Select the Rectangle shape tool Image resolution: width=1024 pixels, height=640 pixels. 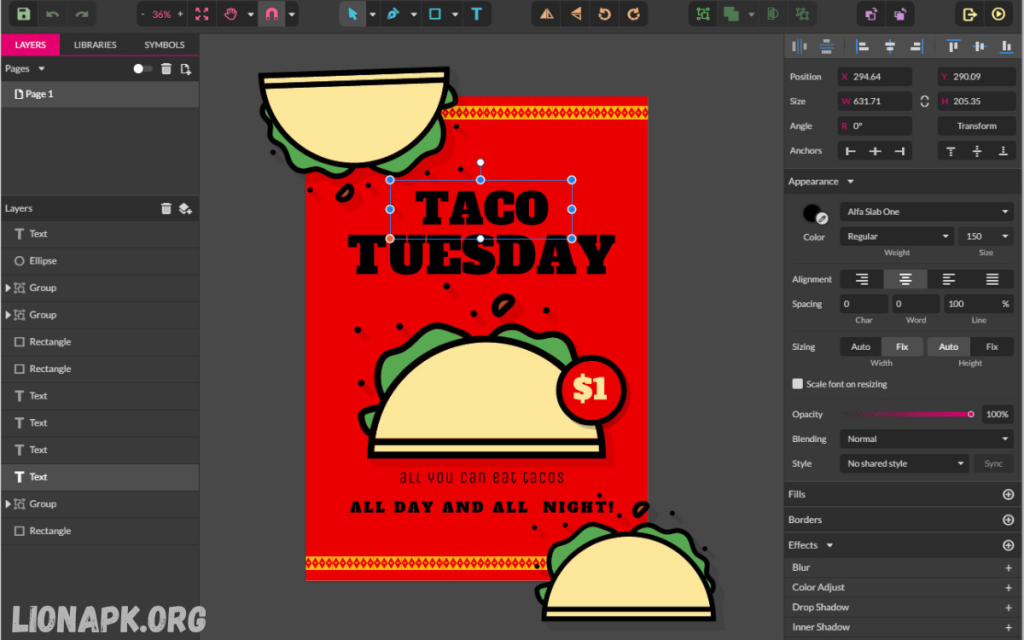[434, 14]
